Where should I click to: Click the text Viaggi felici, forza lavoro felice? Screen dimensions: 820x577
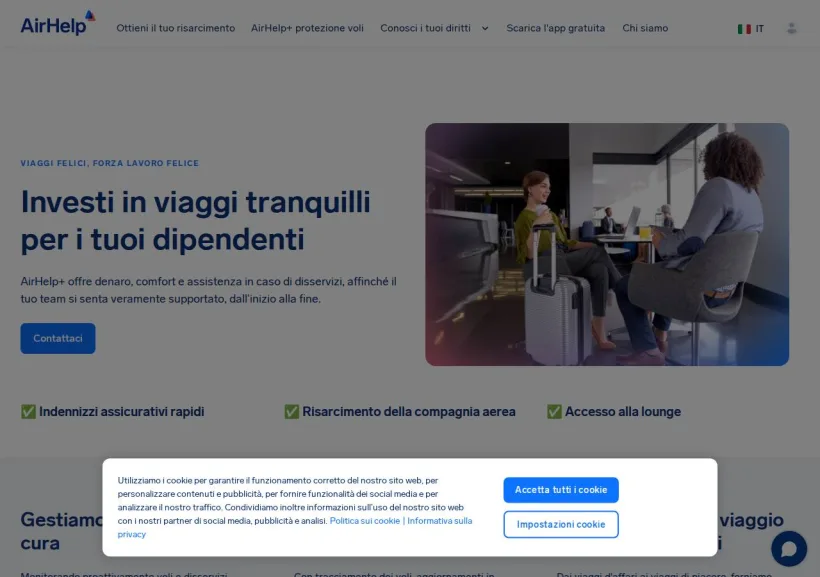pyautogui.click(x=110, y=163)
